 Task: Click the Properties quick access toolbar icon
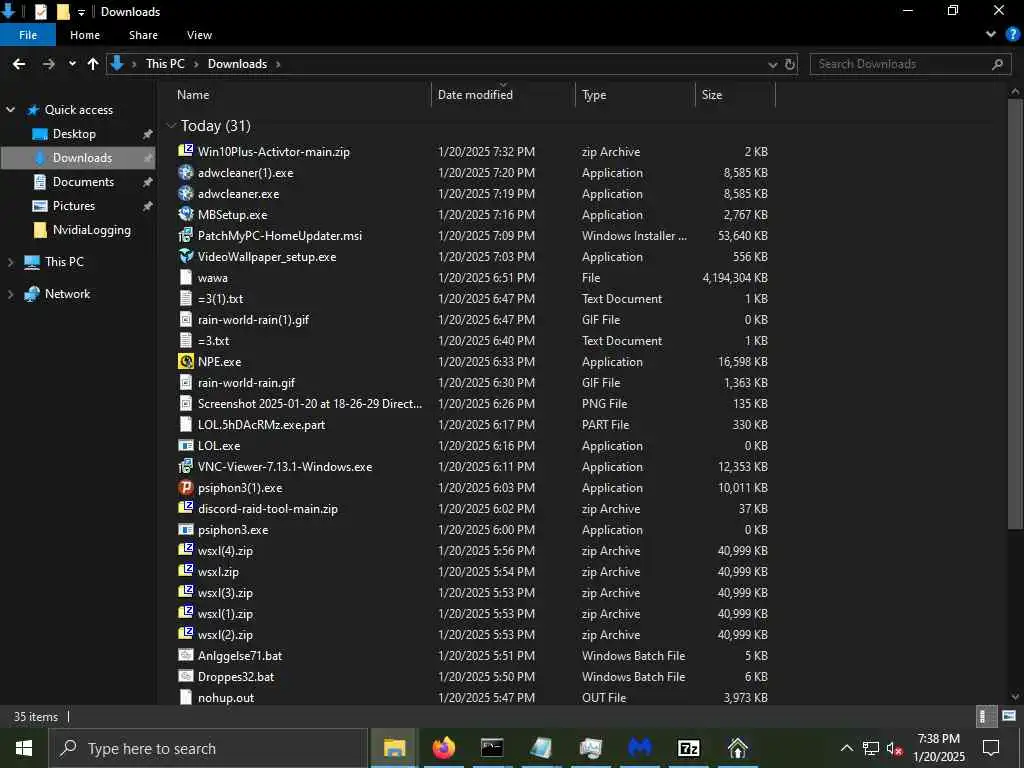40,12
